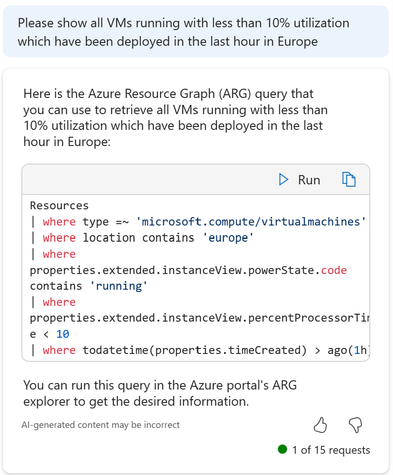The image size is (393, 475).
Task: Click the play triangle icon beside Run
Action: click(x=283, y=180)
